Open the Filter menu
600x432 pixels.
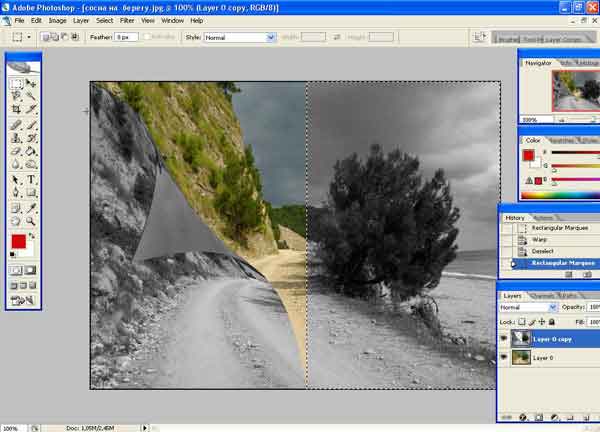[x=127, y=21]
